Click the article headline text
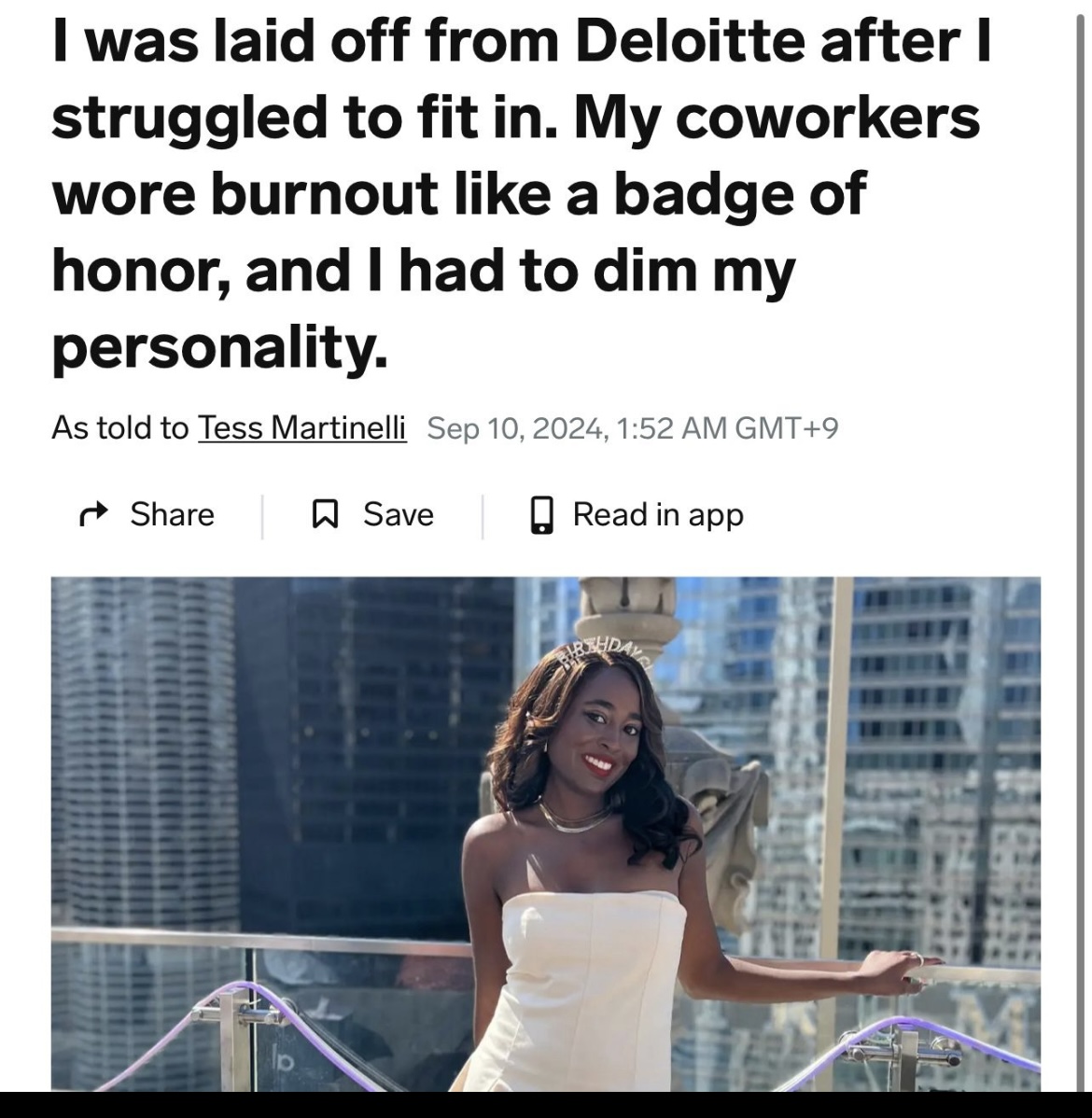The height and width of the screenshot is (1118, 1092). click(521, 194)
